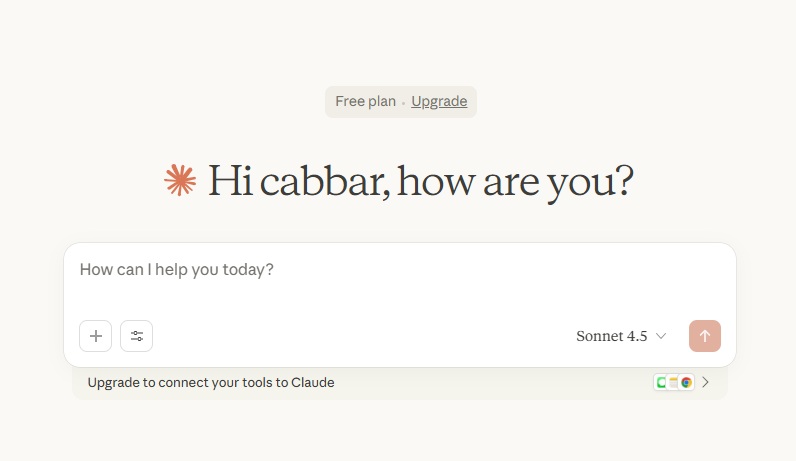Viewport: 796px width, 461px height.
Task: Click the empty space between tools button and model selector
Action: click(x=360, y=336)
